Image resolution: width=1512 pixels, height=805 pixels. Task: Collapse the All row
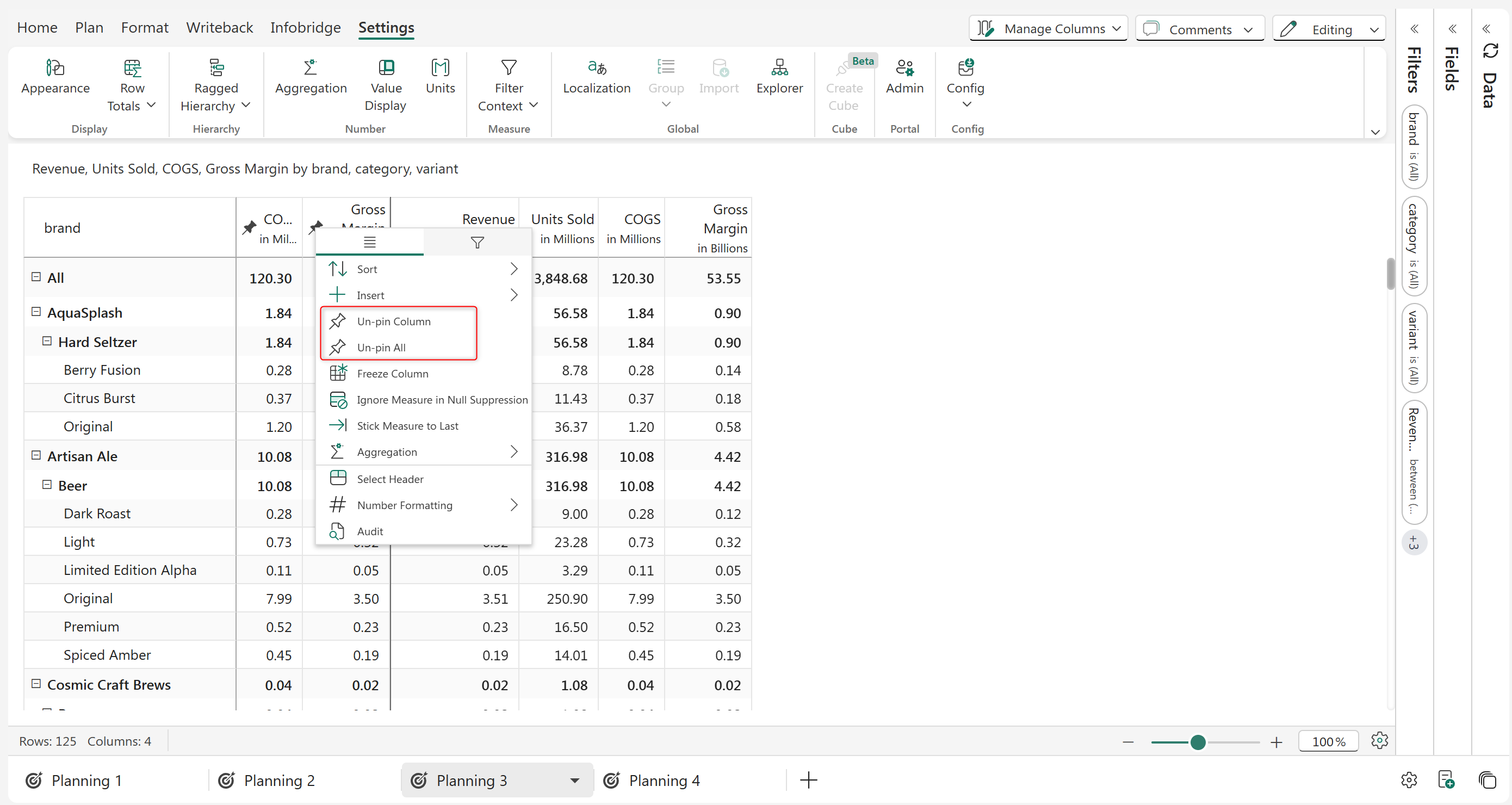(x=36, y=276)
